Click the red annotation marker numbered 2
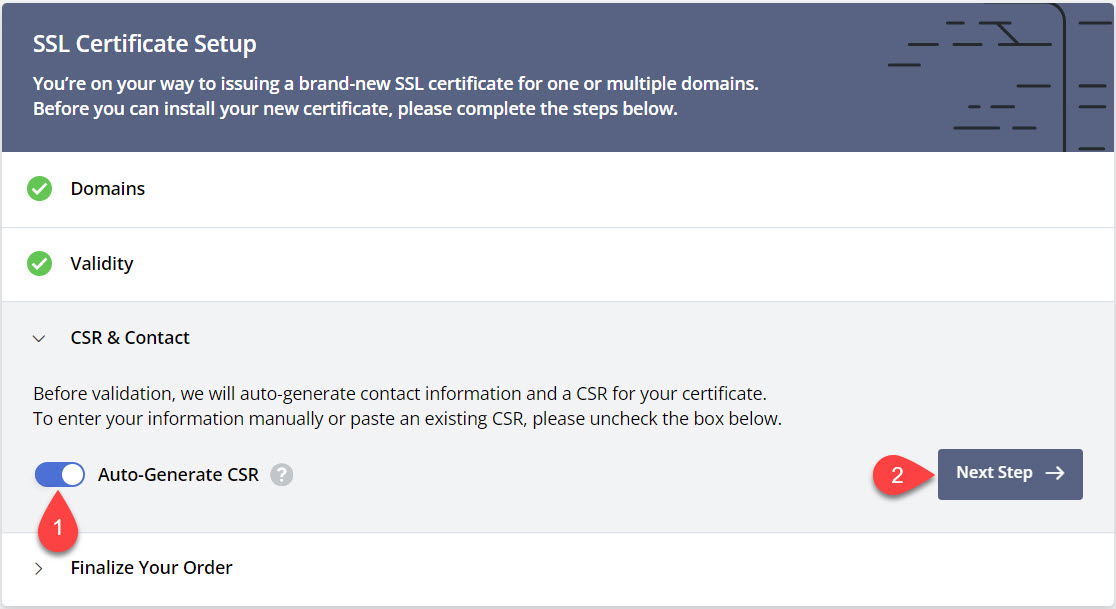 tap(896, 475)
